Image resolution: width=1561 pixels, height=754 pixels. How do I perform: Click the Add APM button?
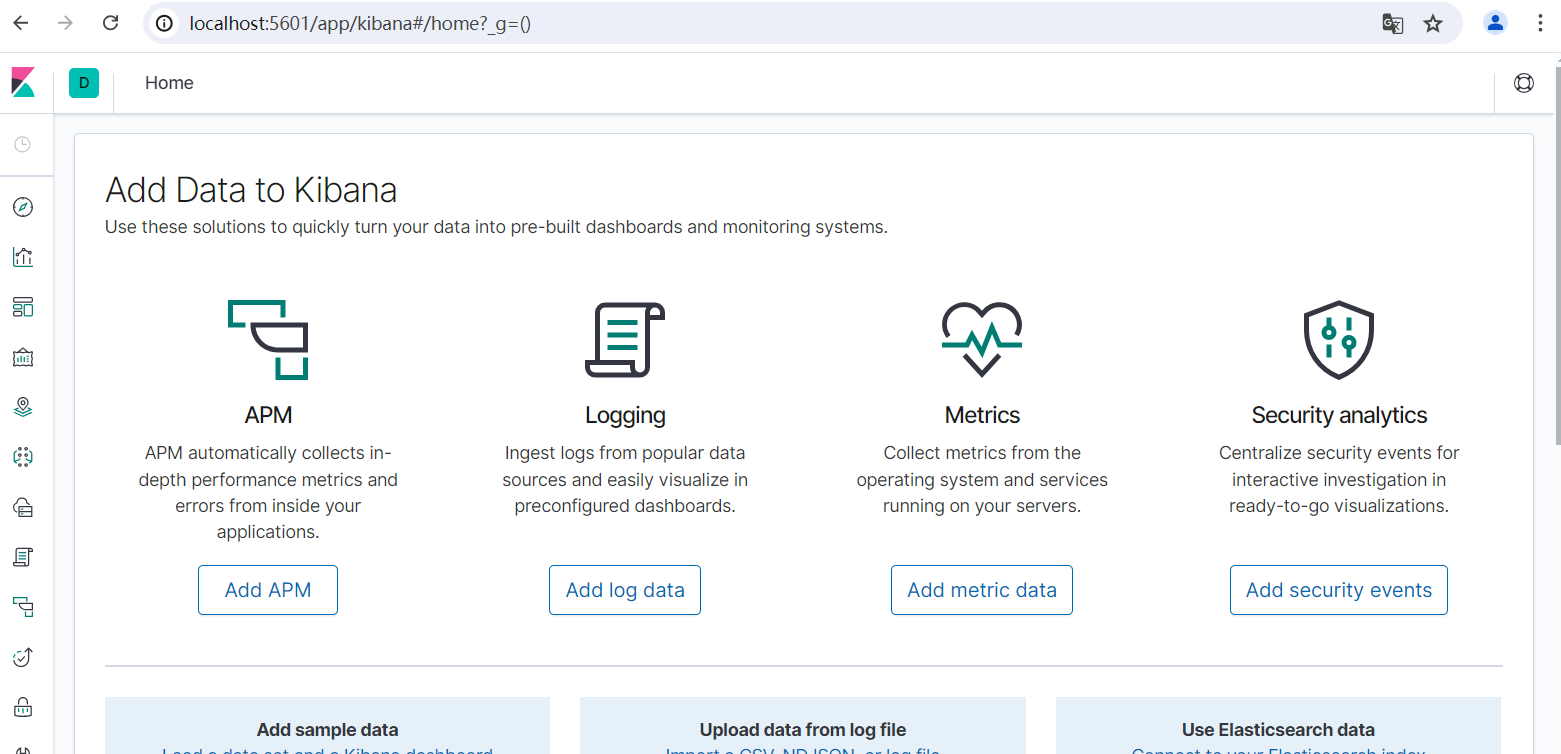point(268,590)
